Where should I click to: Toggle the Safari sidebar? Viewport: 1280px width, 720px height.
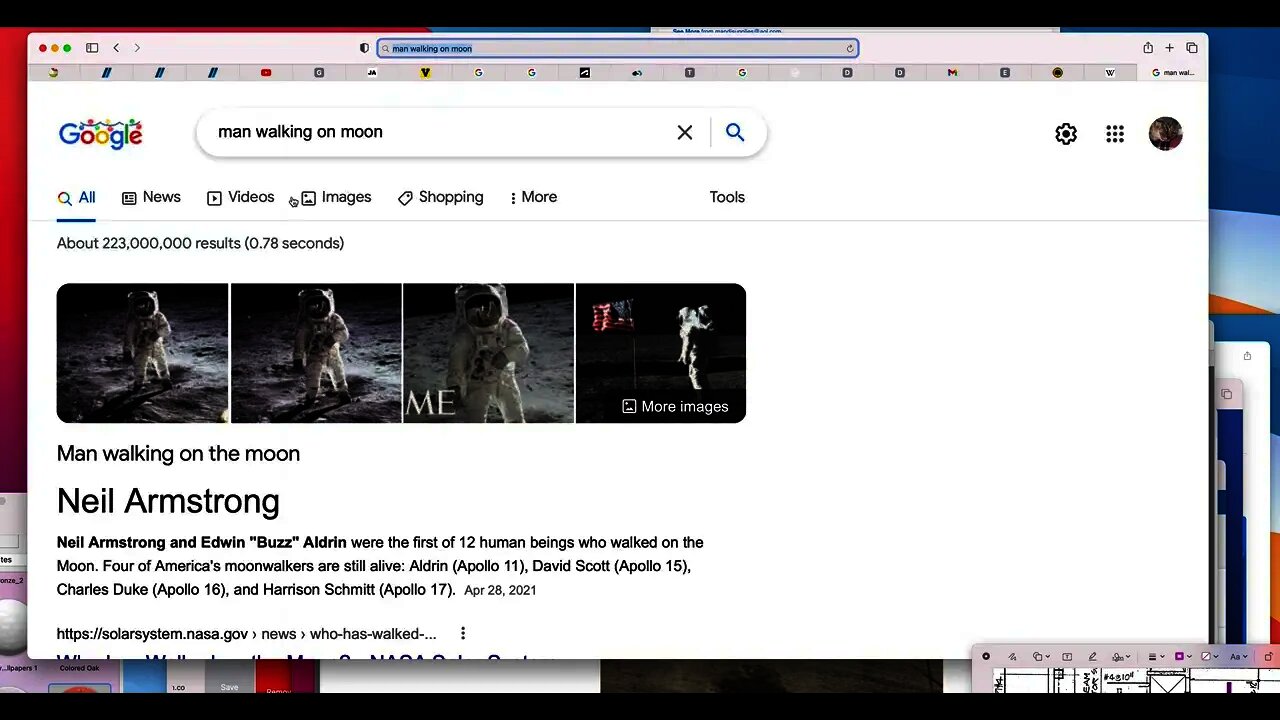[92, 48]
